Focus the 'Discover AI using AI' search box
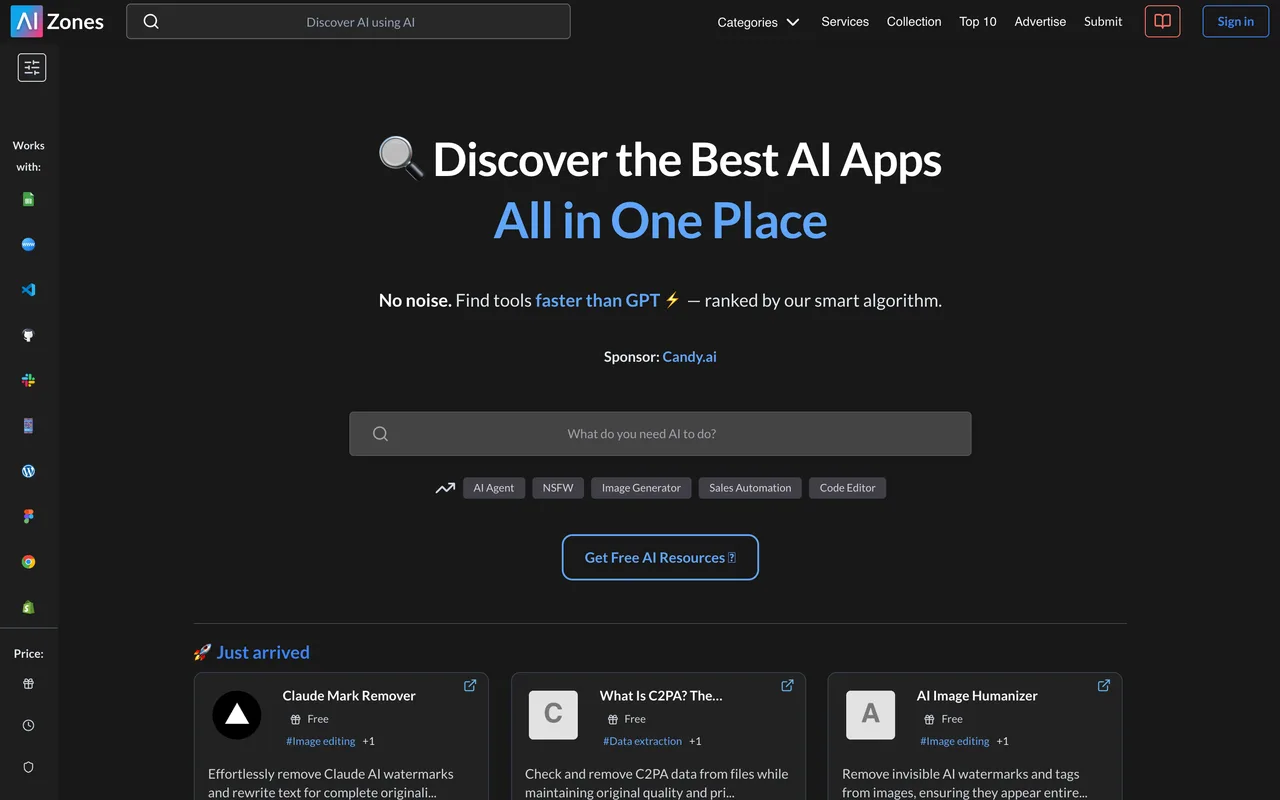 click(x=348, y=21)
